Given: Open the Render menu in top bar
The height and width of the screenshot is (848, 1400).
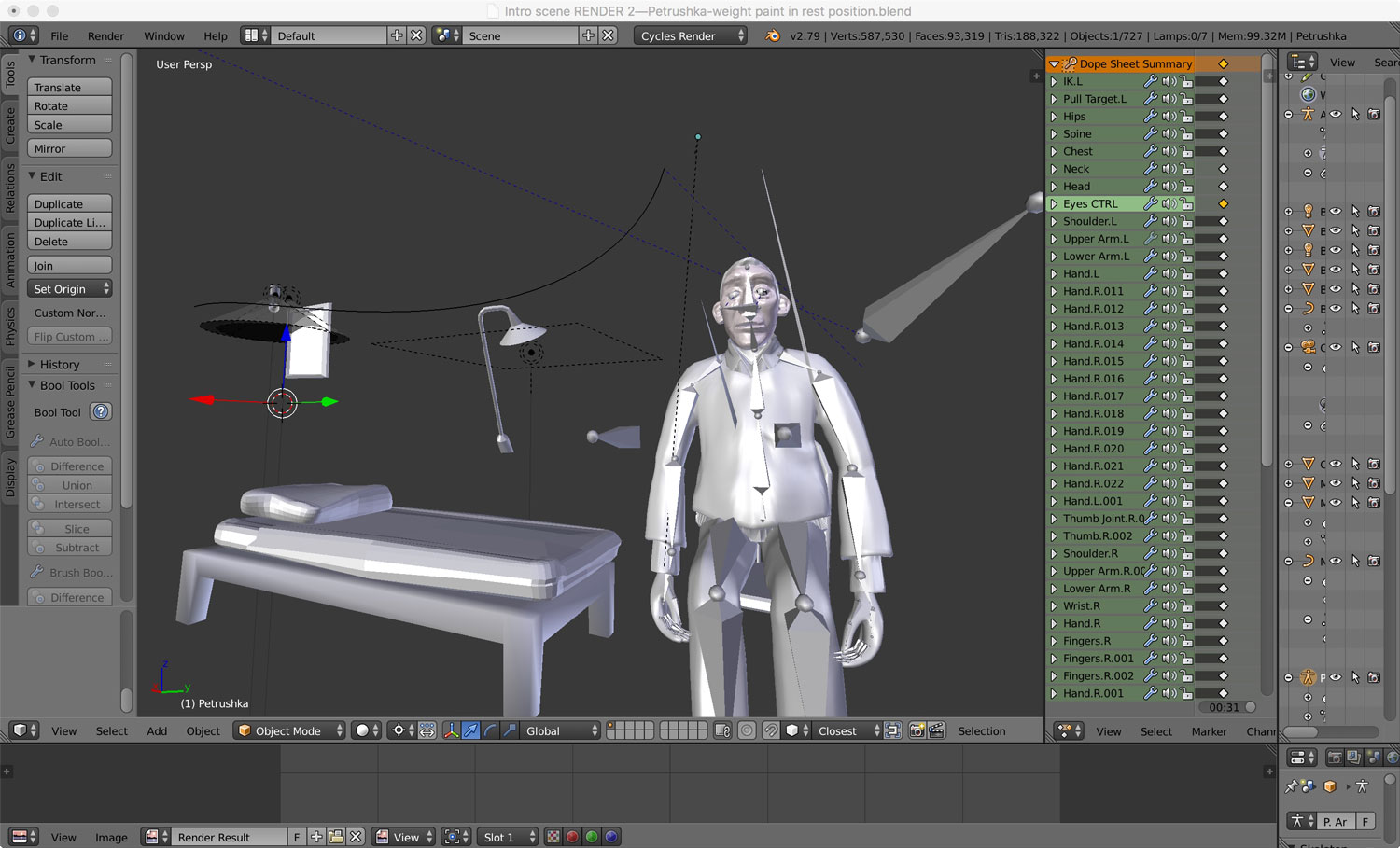Looking at the screenshot, I should click(x=105, y=35).
